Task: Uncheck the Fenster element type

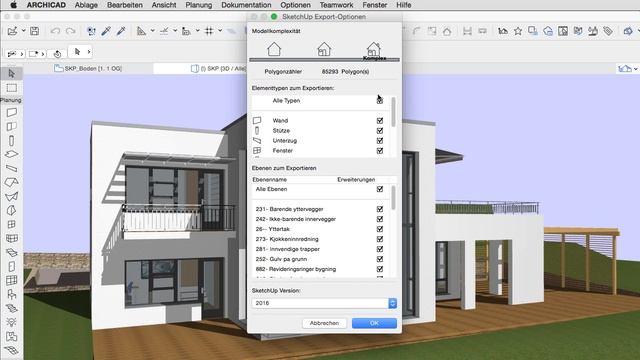Action: tap(380, 151)
